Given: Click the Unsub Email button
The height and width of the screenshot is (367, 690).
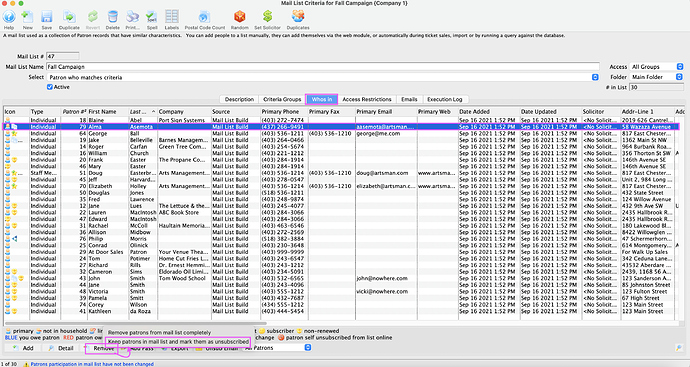Looking at the screenshot, I should 217,348.
